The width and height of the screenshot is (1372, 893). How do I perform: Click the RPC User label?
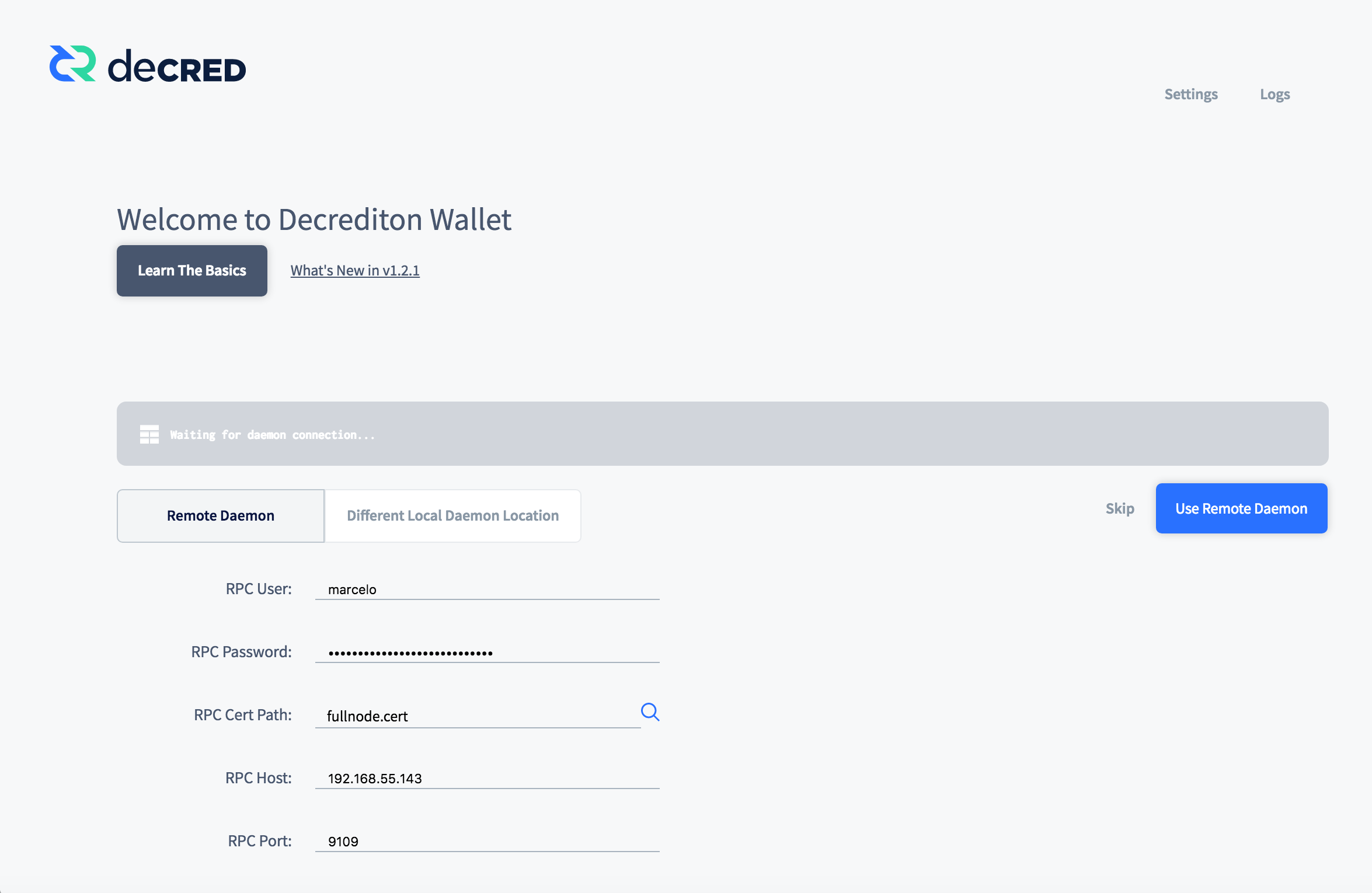(x=259, y=589)
